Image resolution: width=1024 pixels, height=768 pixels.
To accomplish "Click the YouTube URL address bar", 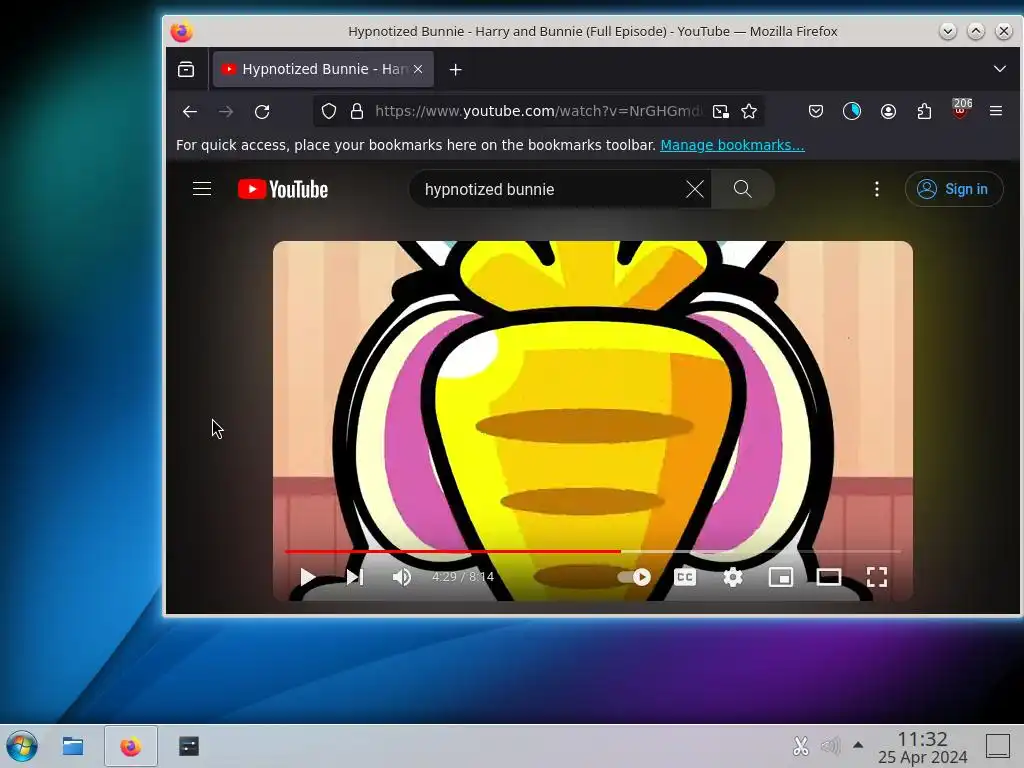I will pyautogui.click(x=538, y=111).
